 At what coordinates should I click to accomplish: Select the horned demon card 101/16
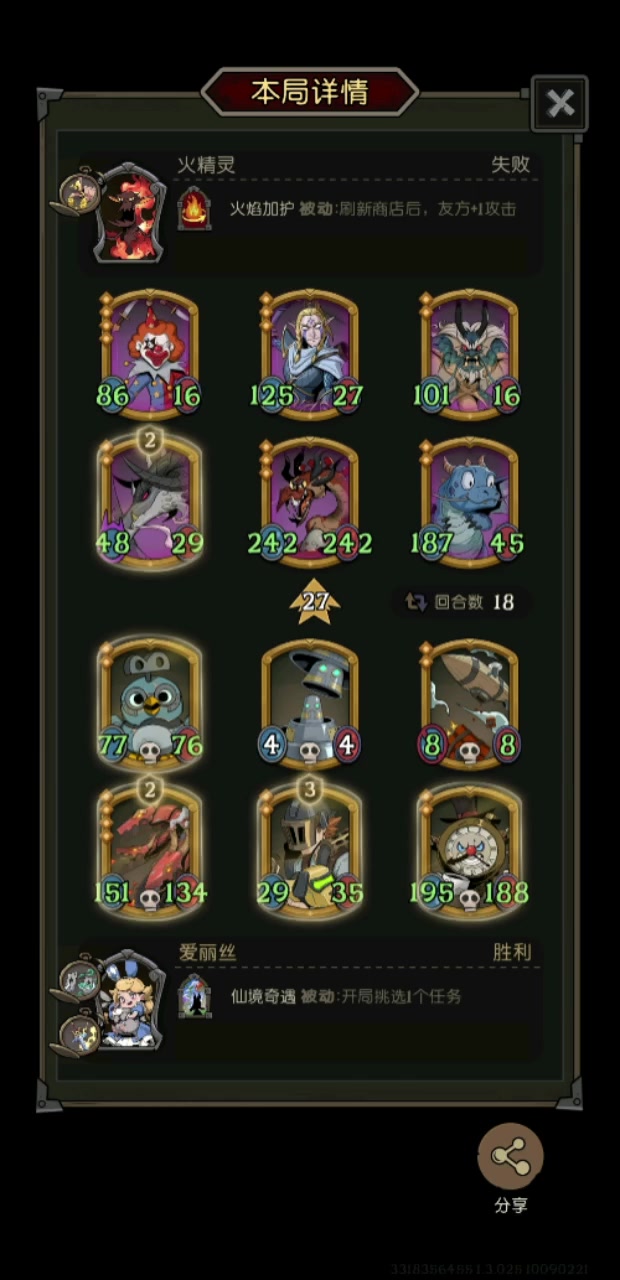470,354
